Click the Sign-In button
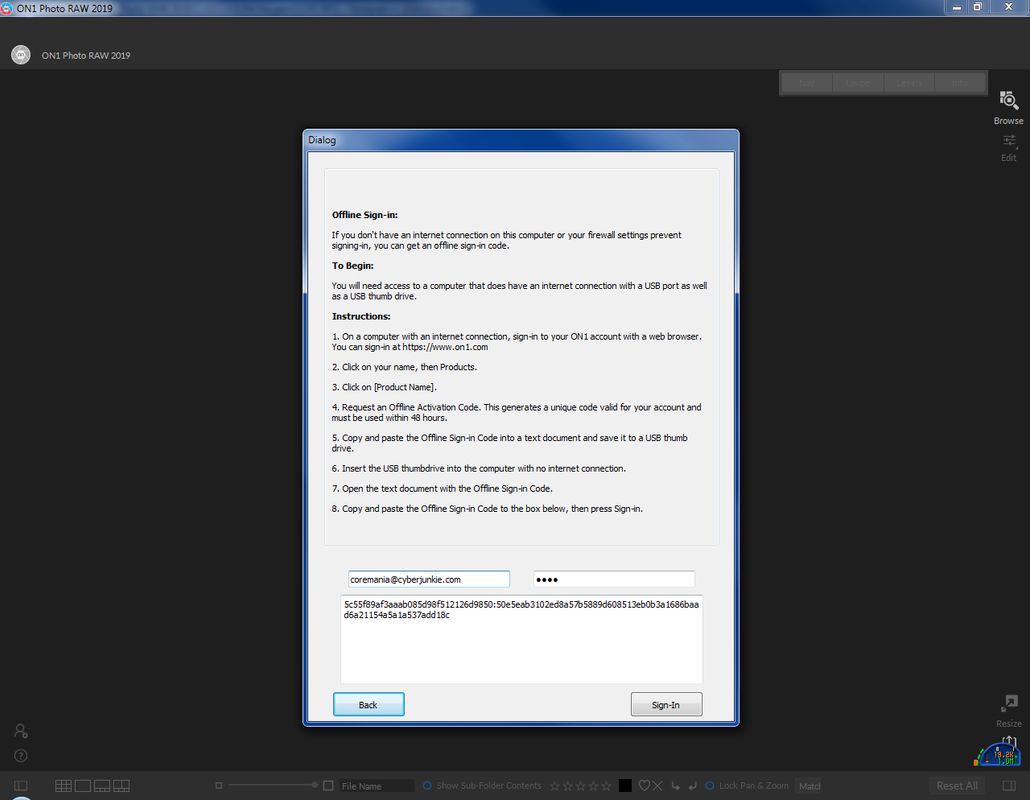 click(x=666, y=704)
